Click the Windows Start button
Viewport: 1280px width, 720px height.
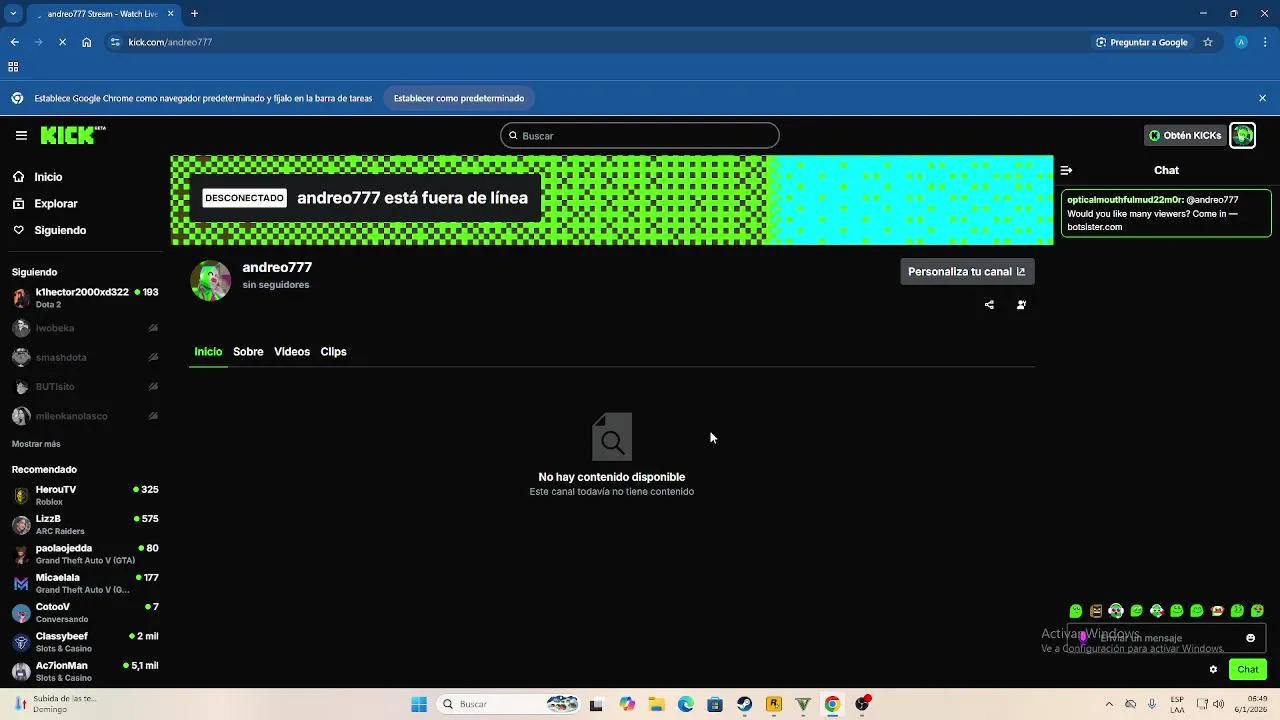tap(419, 704)
